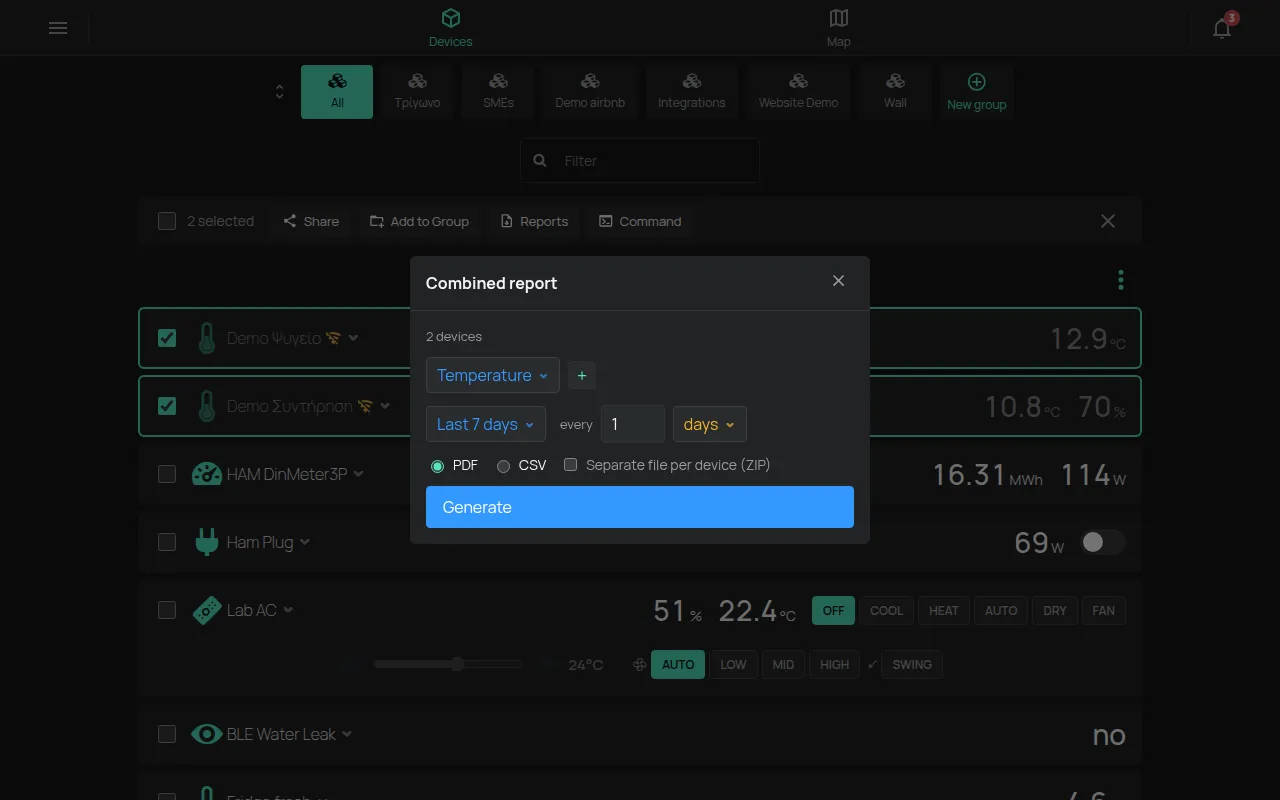The image size is (1280, 800).
Task: Set Lab AC mode to COOL
Action: [886, 611]
